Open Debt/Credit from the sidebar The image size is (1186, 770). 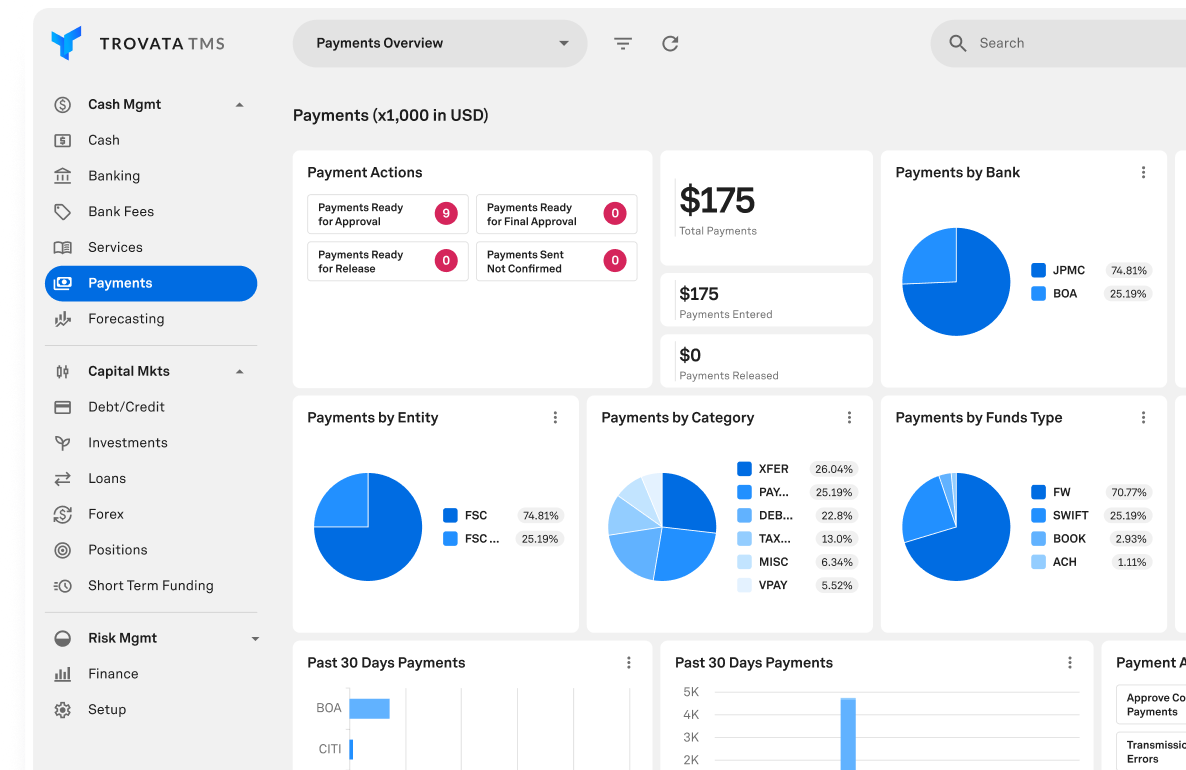point(126,407)
